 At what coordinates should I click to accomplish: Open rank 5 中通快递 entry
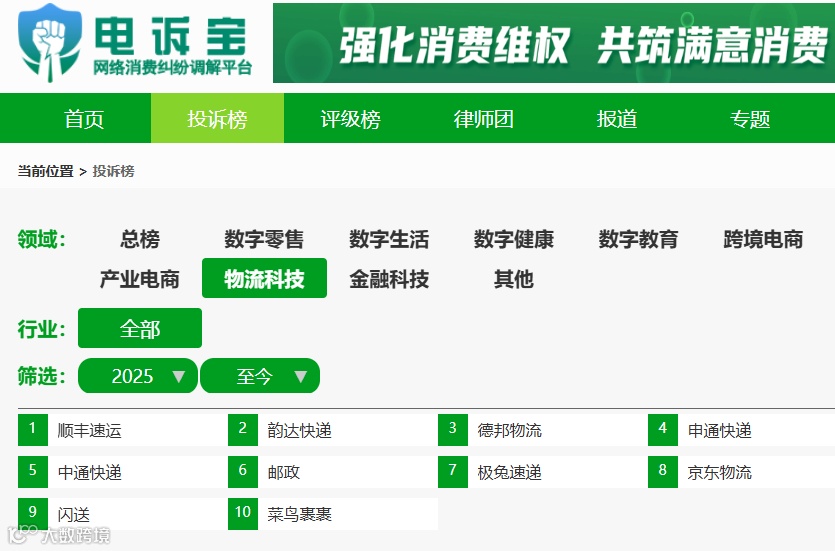tap(123, 472)
